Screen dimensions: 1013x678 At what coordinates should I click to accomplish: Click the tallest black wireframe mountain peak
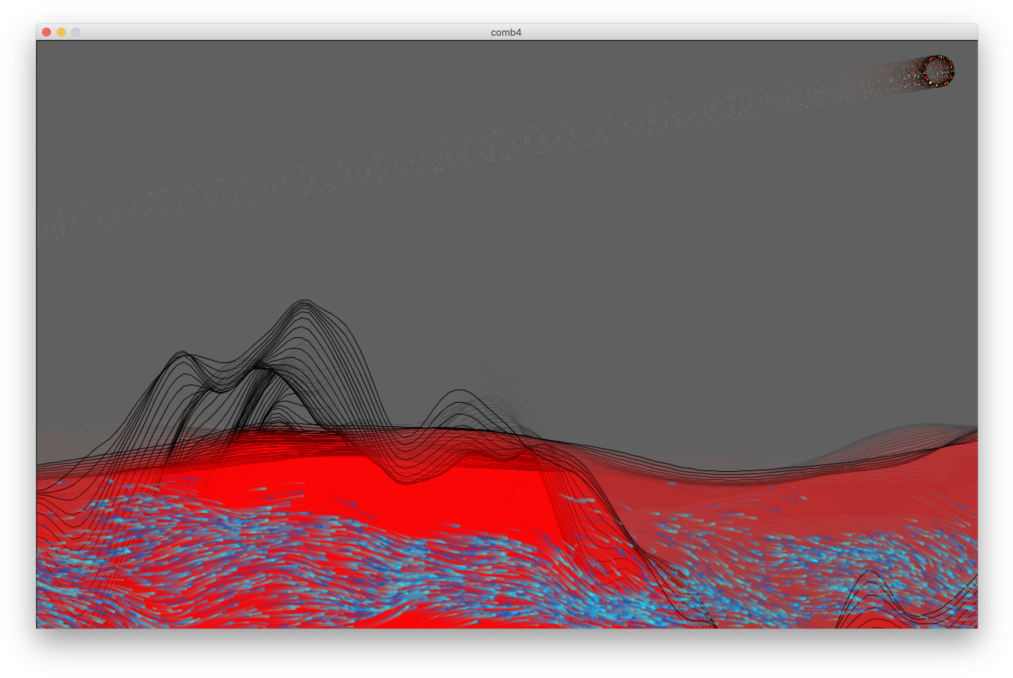pyautogui.click(x=303, y=304)
